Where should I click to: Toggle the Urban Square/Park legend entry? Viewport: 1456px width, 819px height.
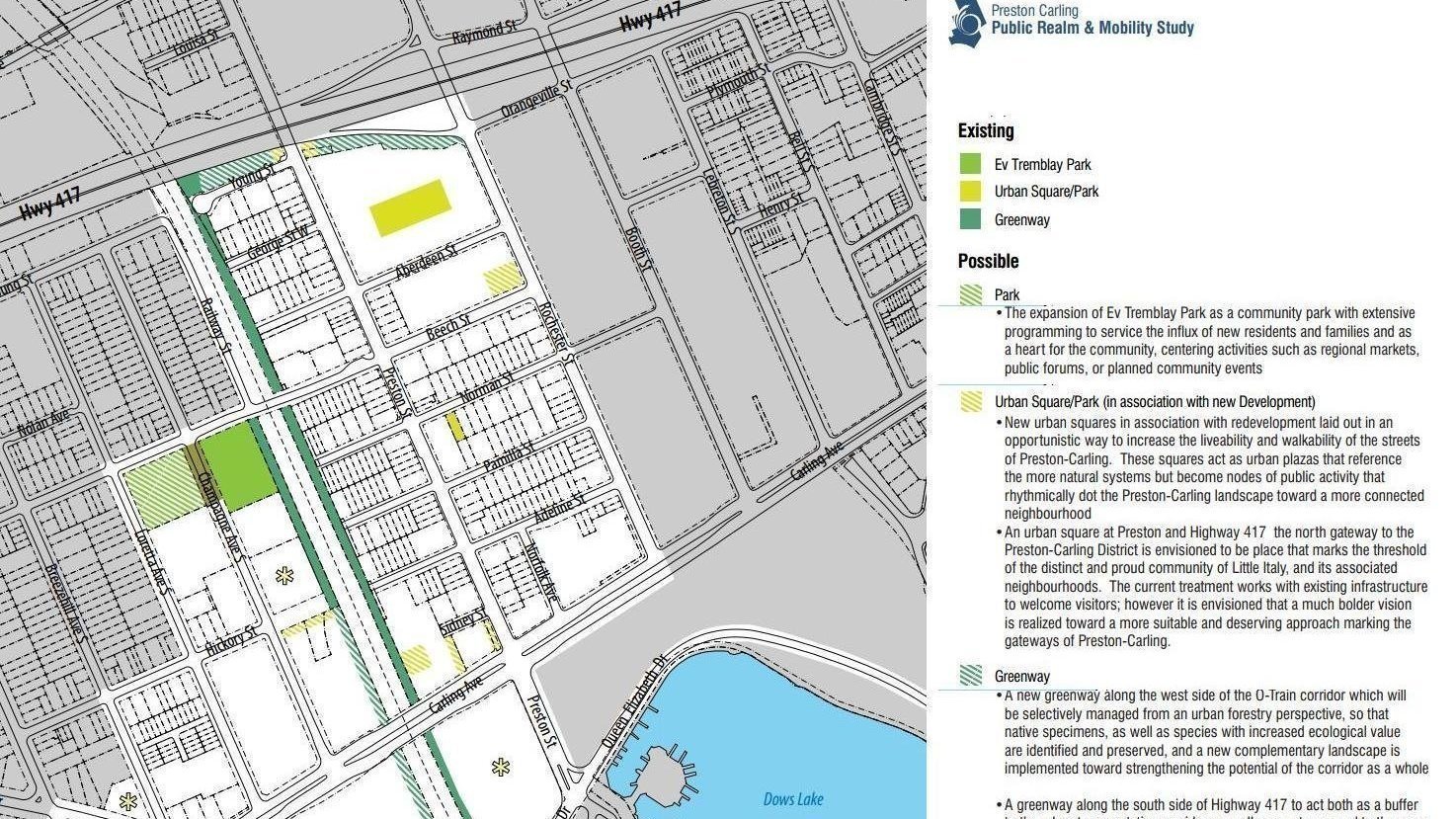click(1049, 191)
